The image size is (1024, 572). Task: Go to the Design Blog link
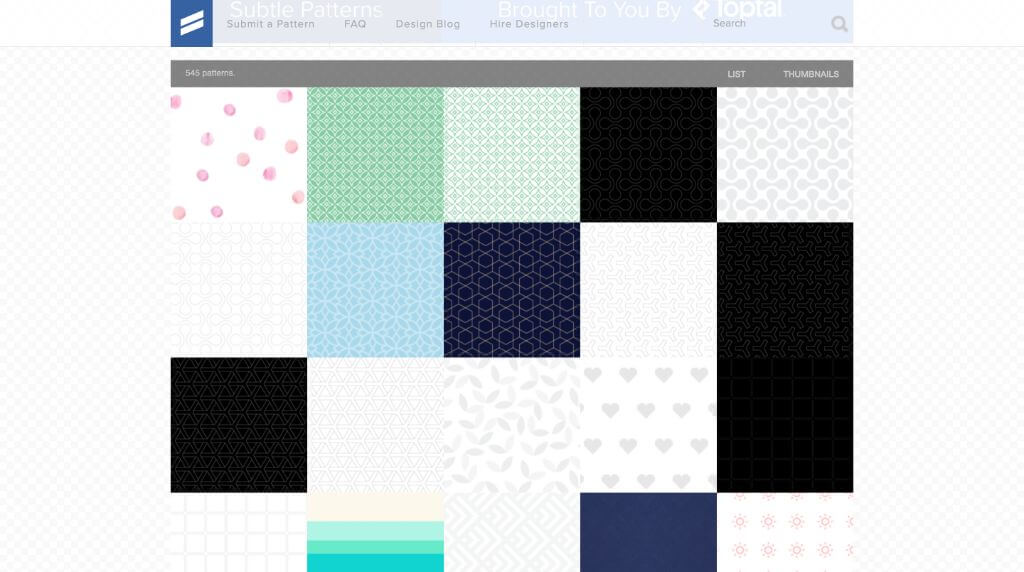(x=428, y=24)
